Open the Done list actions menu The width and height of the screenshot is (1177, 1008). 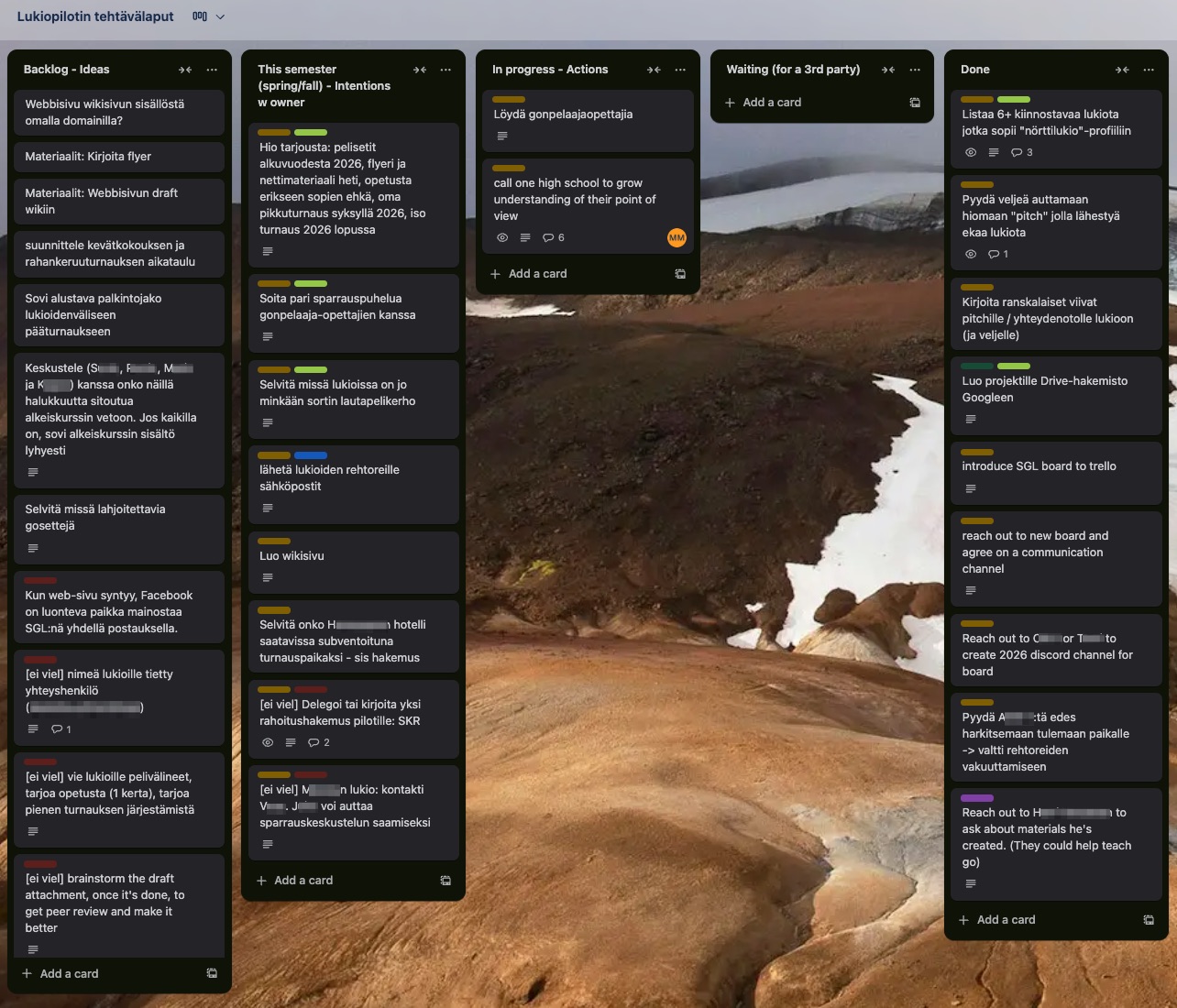tap(1149, 70)
